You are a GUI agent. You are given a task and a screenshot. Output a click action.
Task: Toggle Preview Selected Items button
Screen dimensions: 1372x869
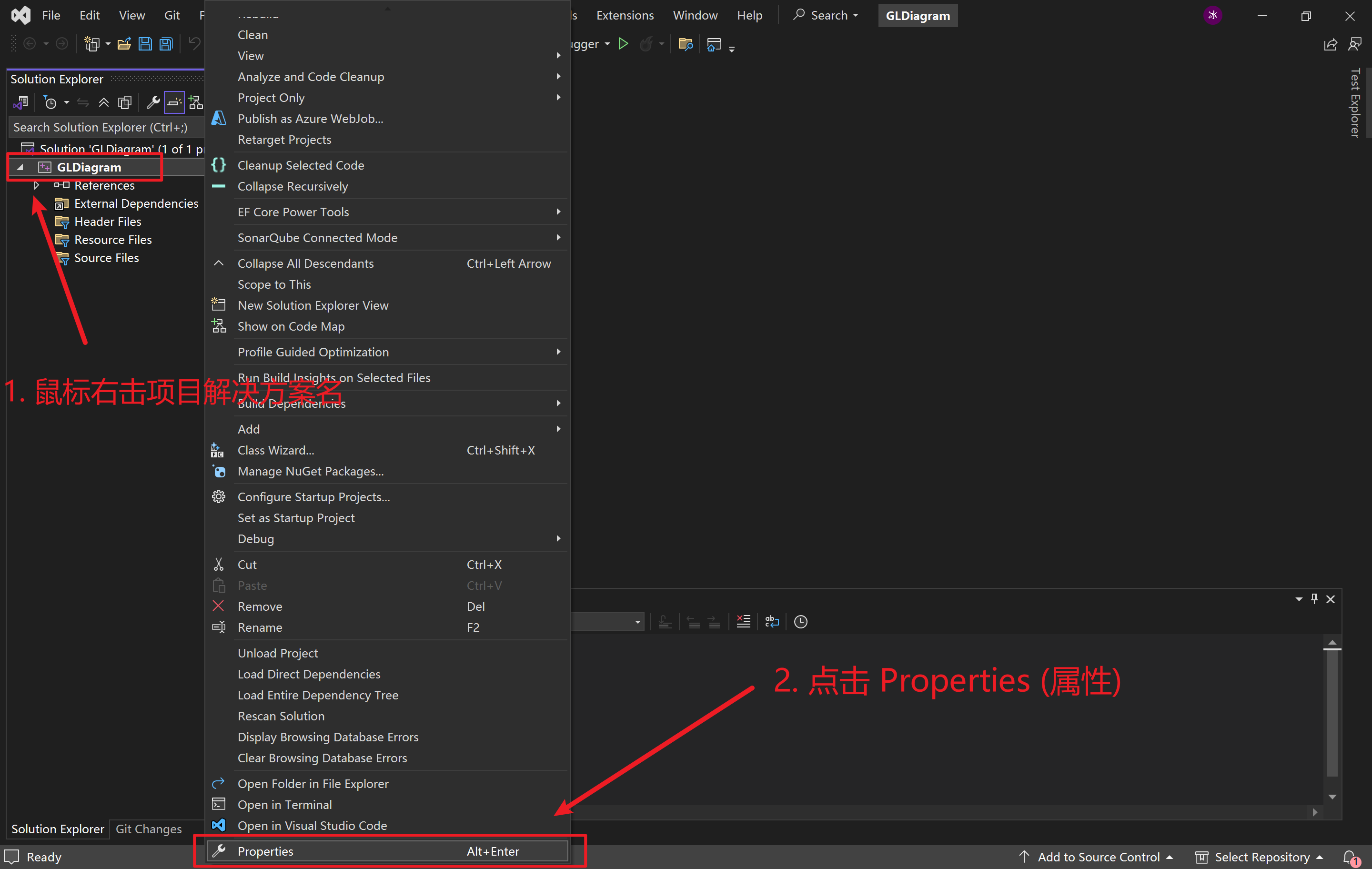point(174,102)
